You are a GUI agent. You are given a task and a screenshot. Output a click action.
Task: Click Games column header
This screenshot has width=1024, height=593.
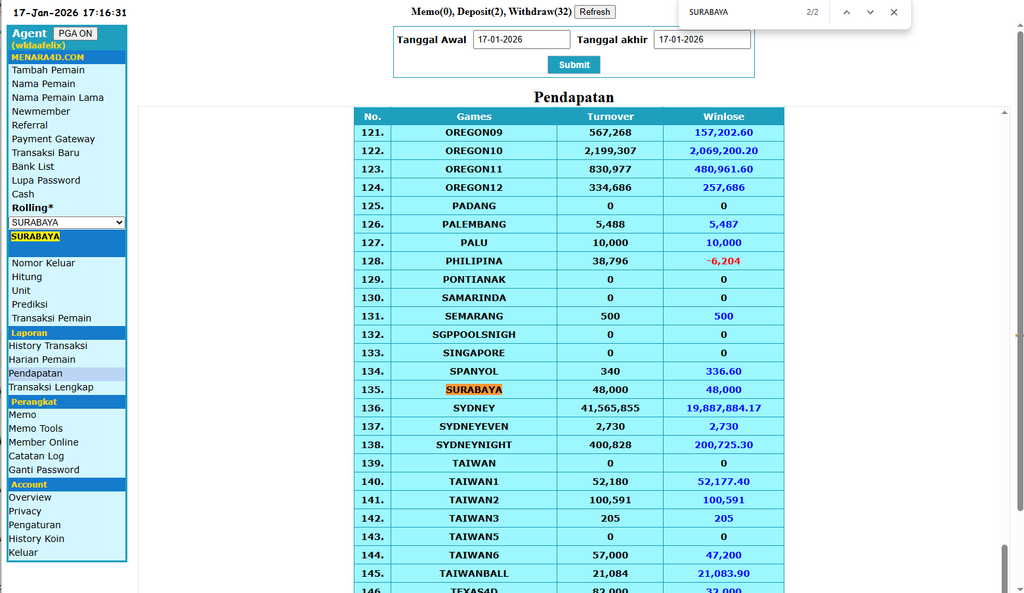pyautogui.click(x=474, y=116)
